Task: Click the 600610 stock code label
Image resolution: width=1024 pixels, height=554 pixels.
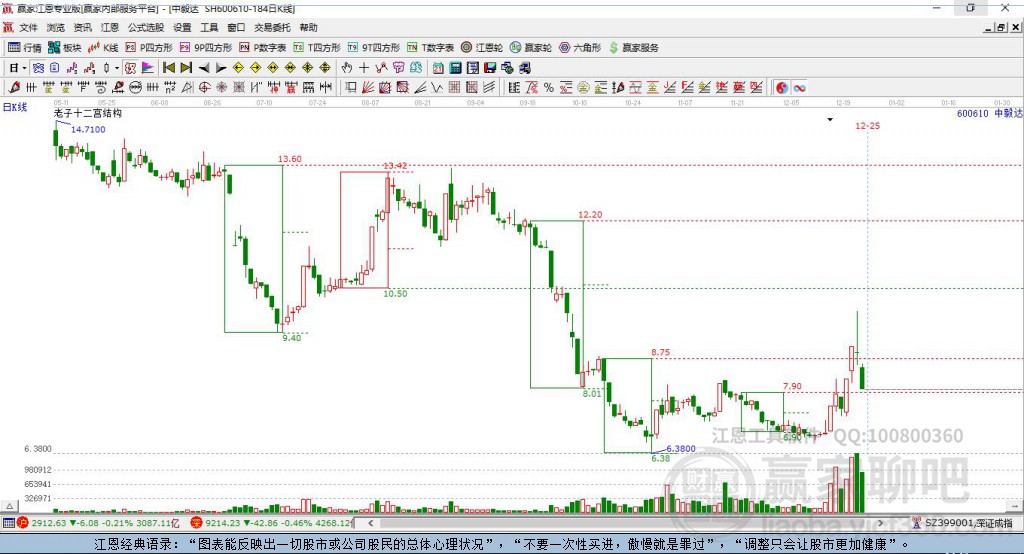Action: tap(972, 114)
